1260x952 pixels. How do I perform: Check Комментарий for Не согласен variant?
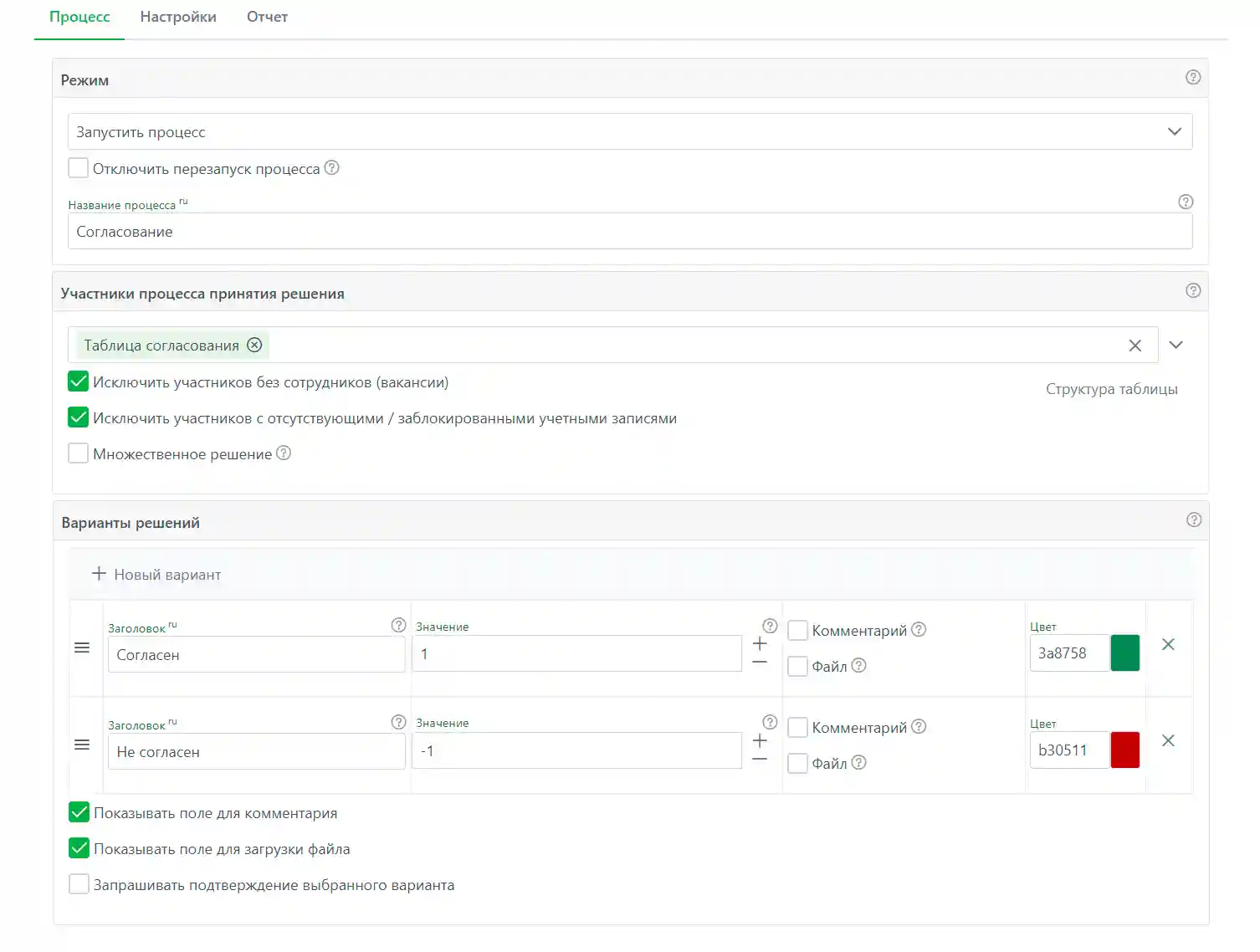798,727
